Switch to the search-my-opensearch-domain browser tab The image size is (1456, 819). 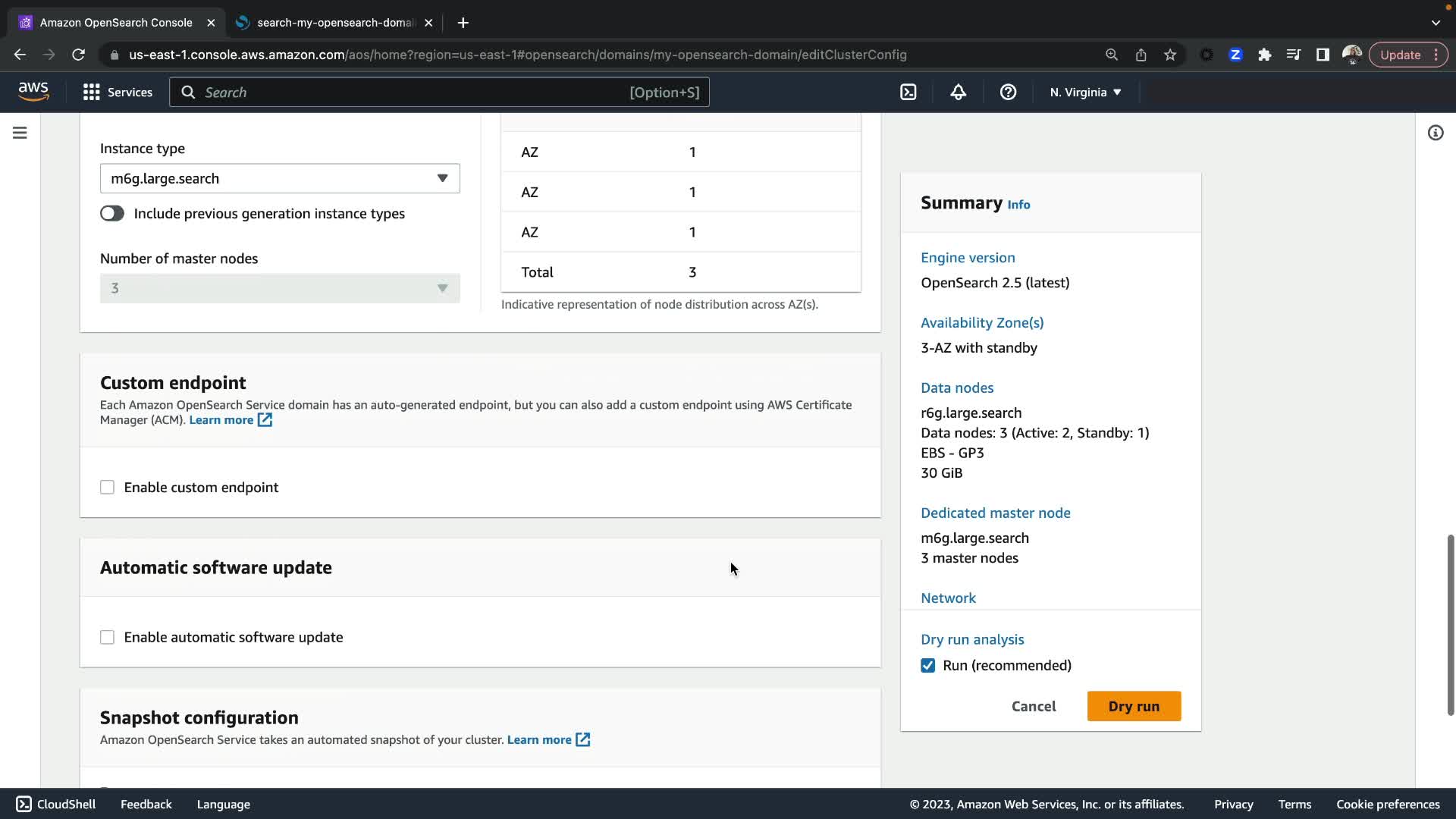click(334, 23)
